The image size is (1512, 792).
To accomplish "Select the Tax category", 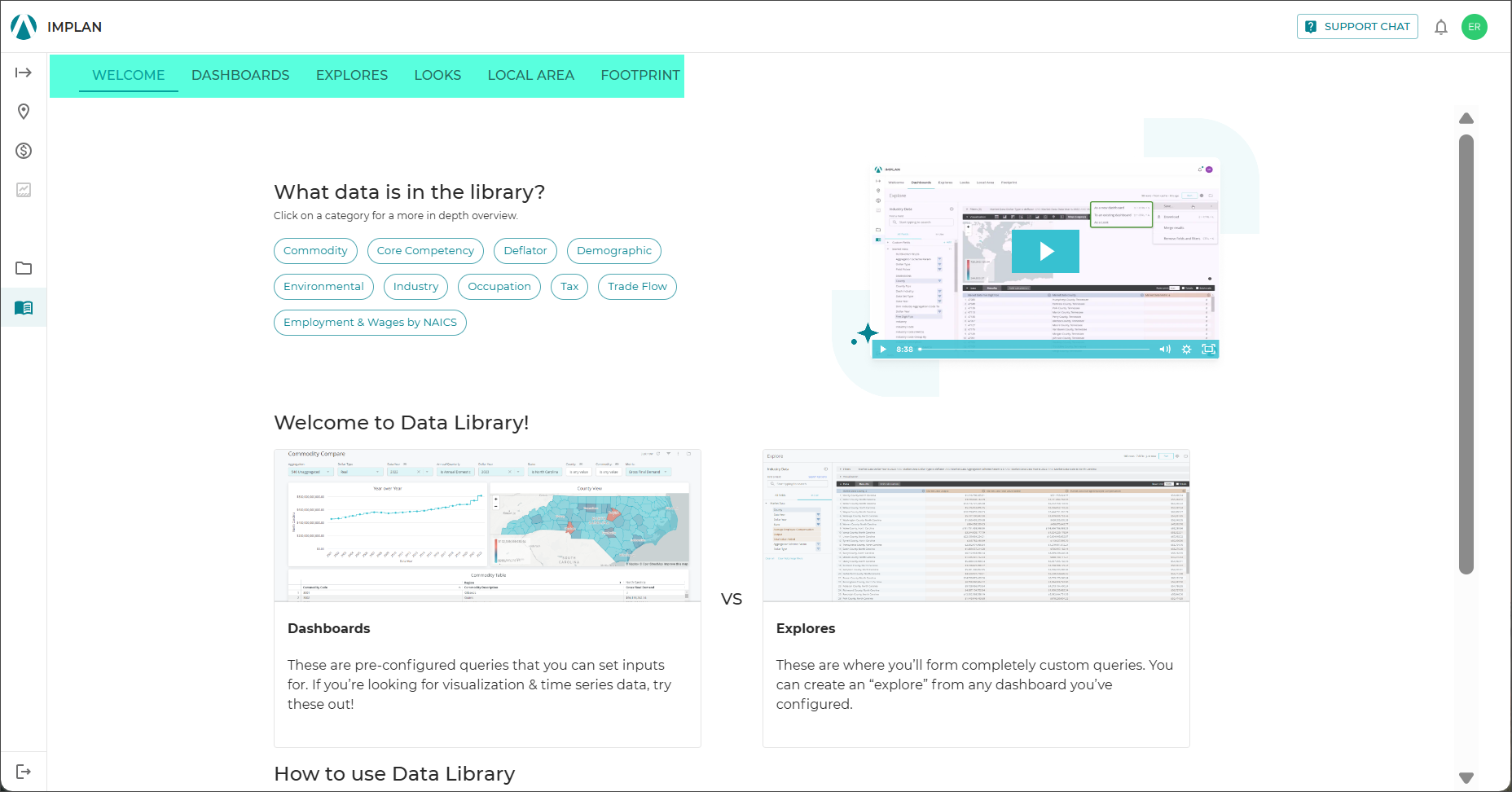I will pos(569,287).
